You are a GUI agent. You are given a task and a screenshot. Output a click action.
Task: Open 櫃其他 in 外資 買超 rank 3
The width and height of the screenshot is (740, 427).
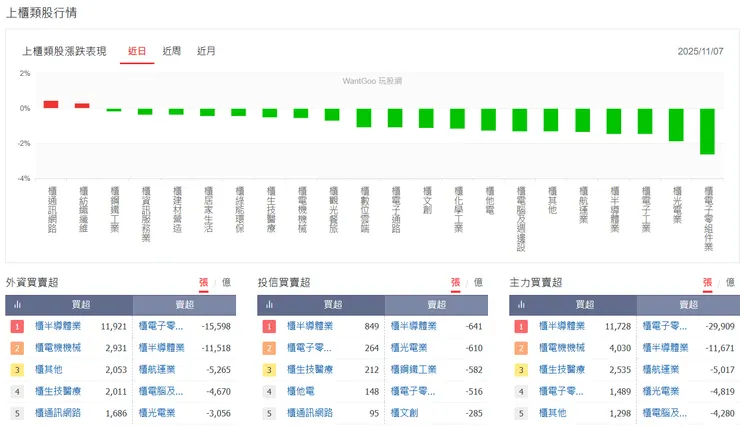coord(49,369)
